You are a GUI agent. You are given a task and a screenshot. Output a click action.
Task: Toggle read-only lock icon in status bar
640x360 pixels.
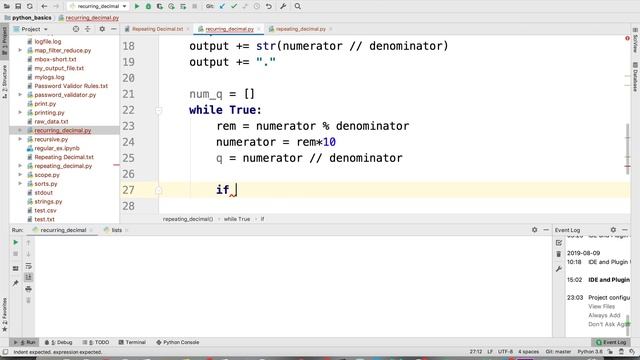pos(610,351)
